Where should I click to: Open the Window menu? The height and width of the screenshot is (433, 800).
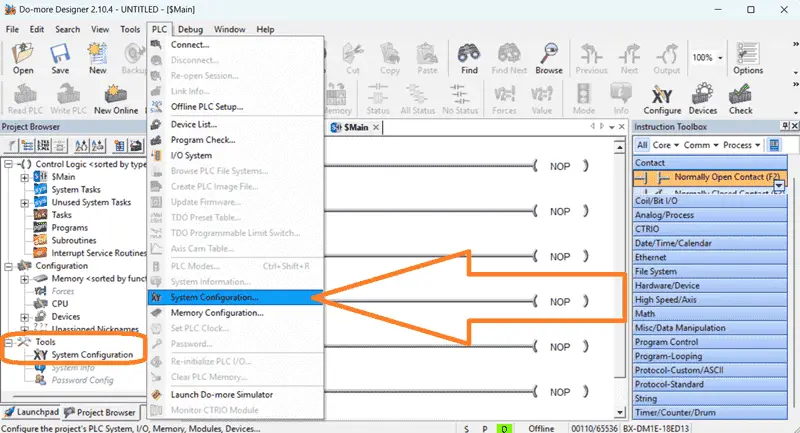[x=230, y=30]
